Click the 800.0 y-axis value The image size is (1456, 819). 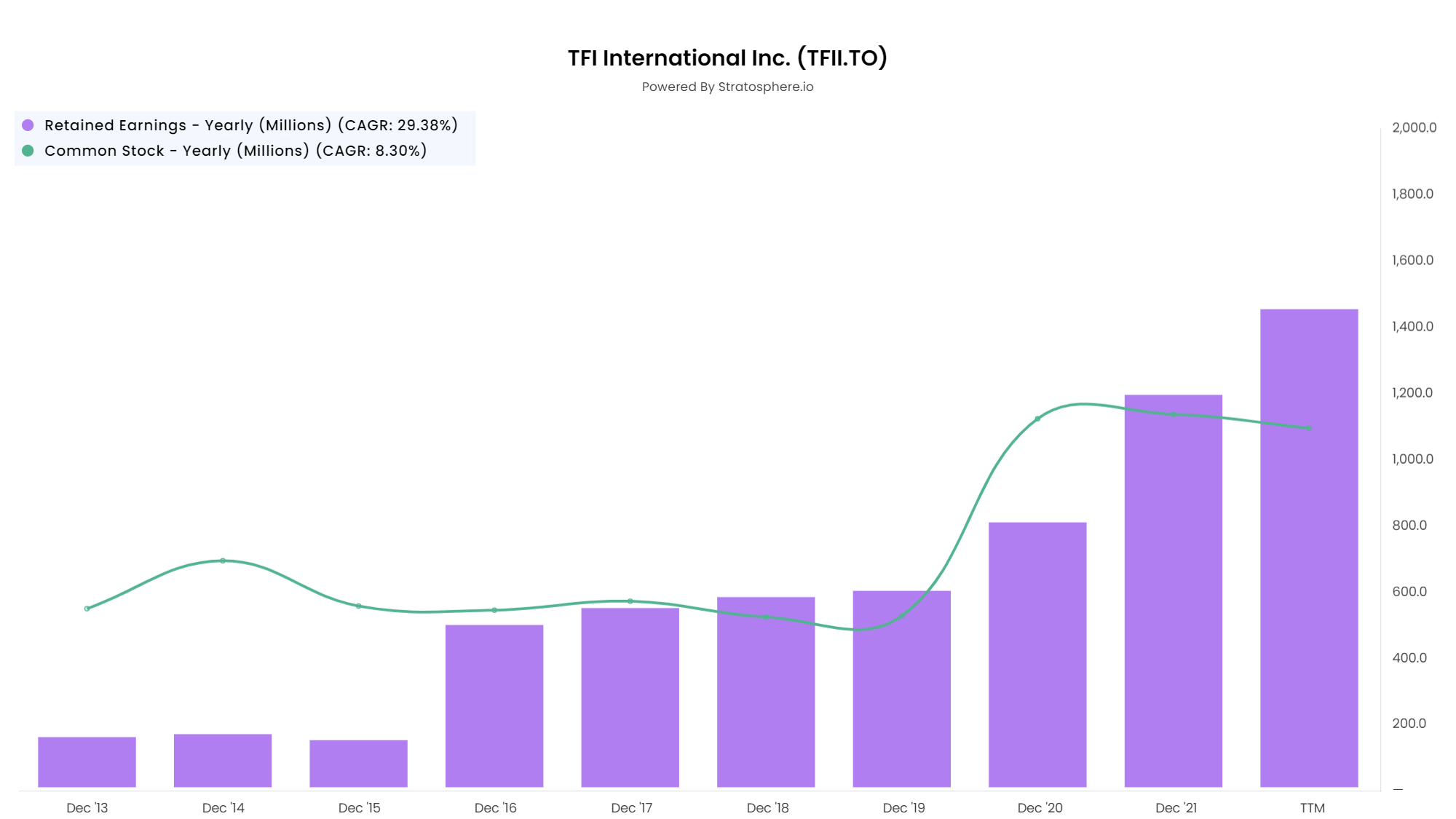click(x=1409, y=525)
